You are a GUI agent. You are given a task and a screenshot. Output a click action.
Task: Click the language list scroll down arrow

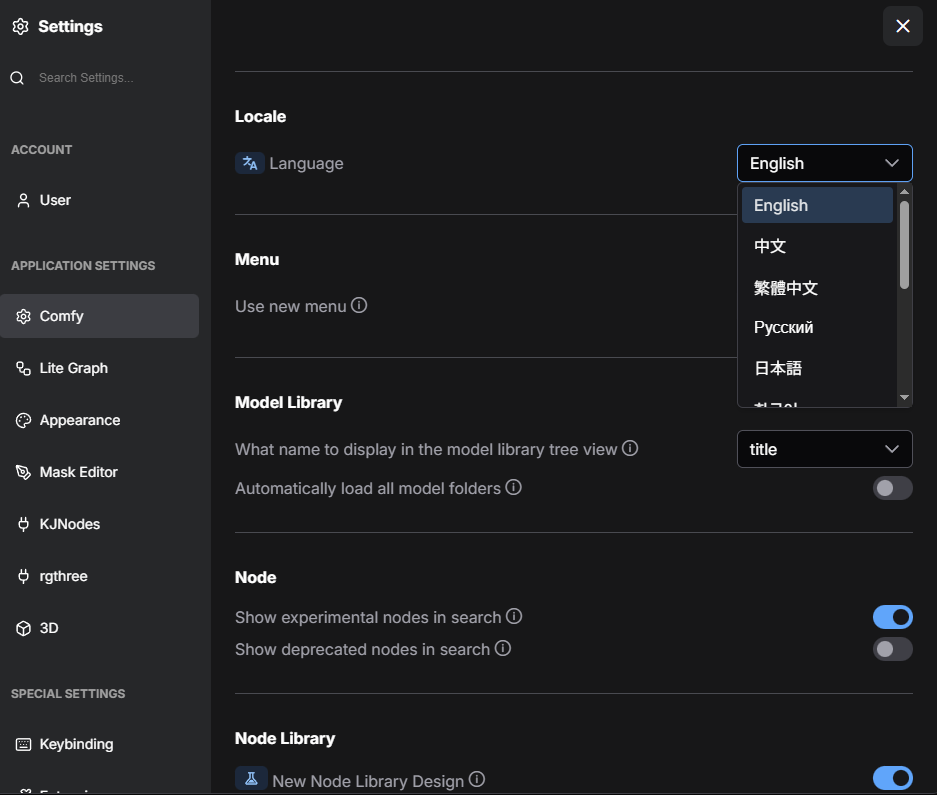pos(904,398)
